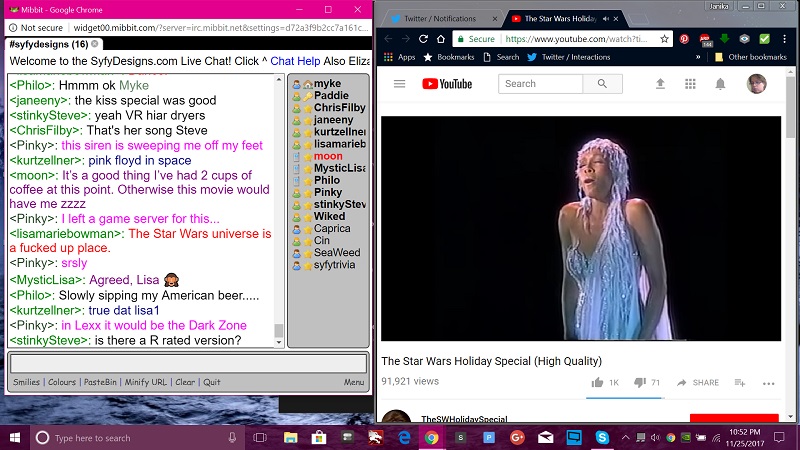This screenshot has height=450, width=800.
Task: Click Quit in Mibbit toolbar
Action: (x=212, y=382)
